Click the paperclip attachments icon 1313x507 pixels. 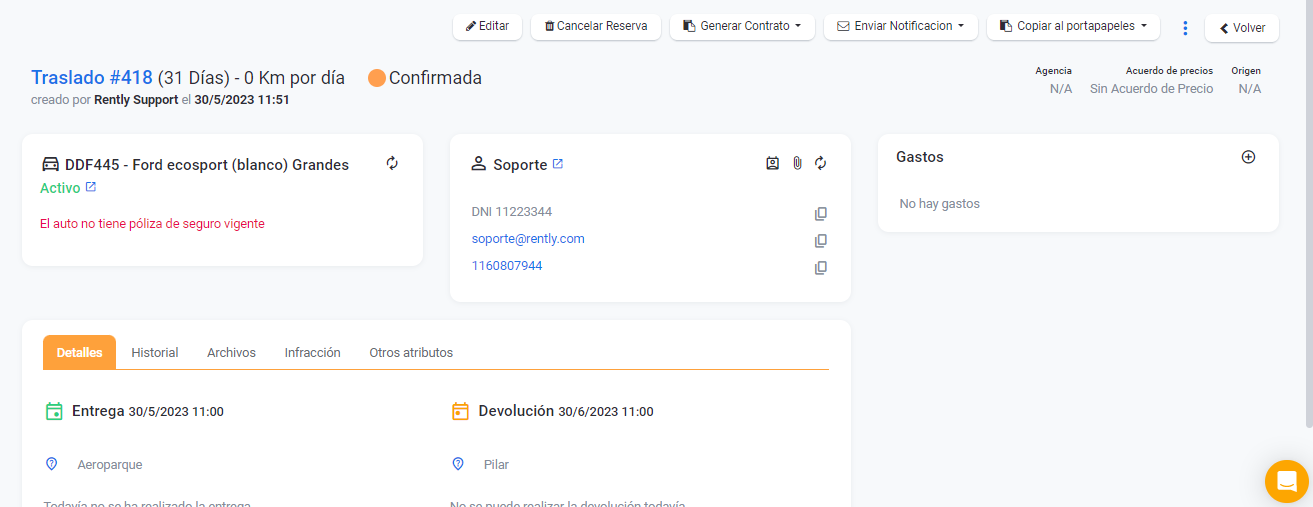pos(797,163)
